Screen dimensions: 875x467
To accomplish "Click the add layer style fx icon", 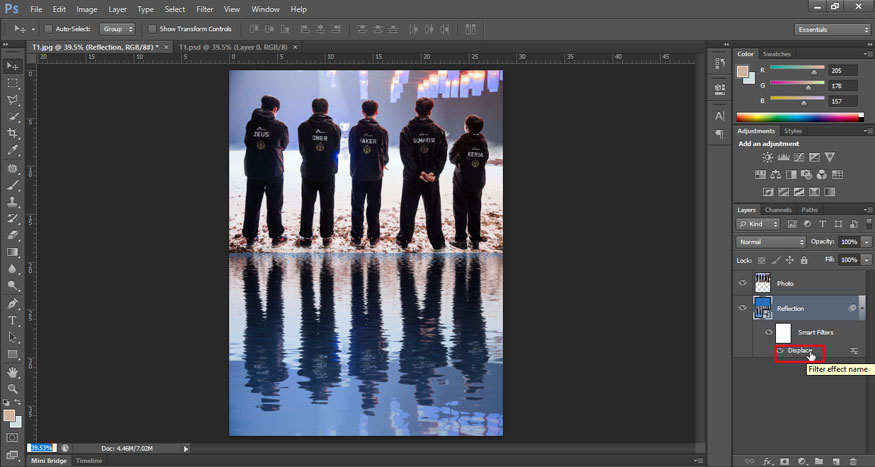I will click(768, 461).
